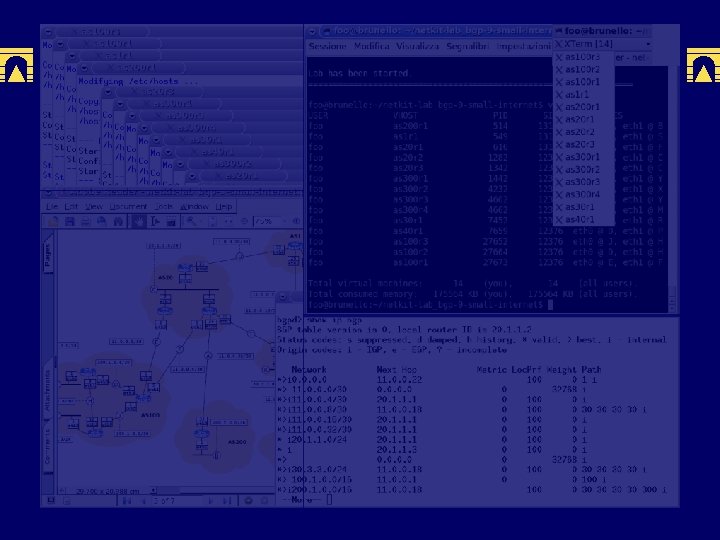
Task: Select as20r1 in the XTerm list
Action: point(583,119)
